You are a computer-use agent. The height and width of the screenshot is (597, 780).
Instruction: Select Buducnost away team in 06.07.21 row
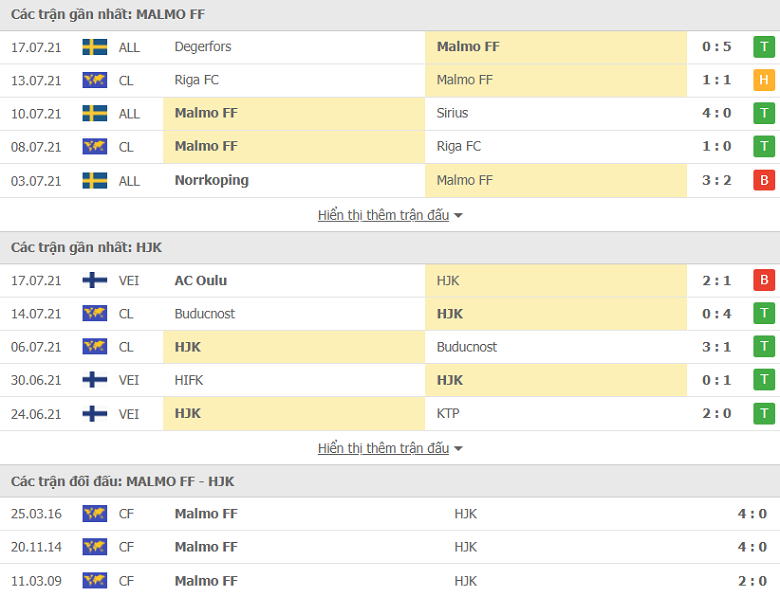[x=467, y=347]
